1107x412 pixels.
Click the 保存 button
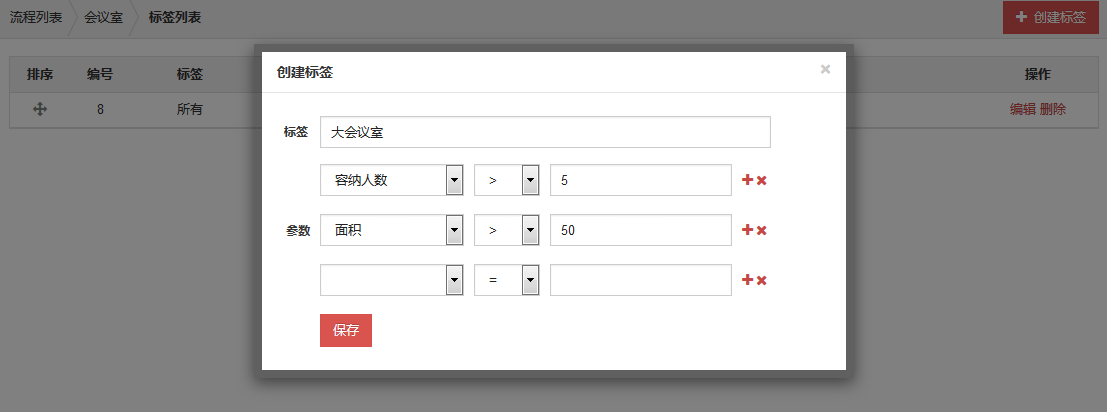pos(346,331)
